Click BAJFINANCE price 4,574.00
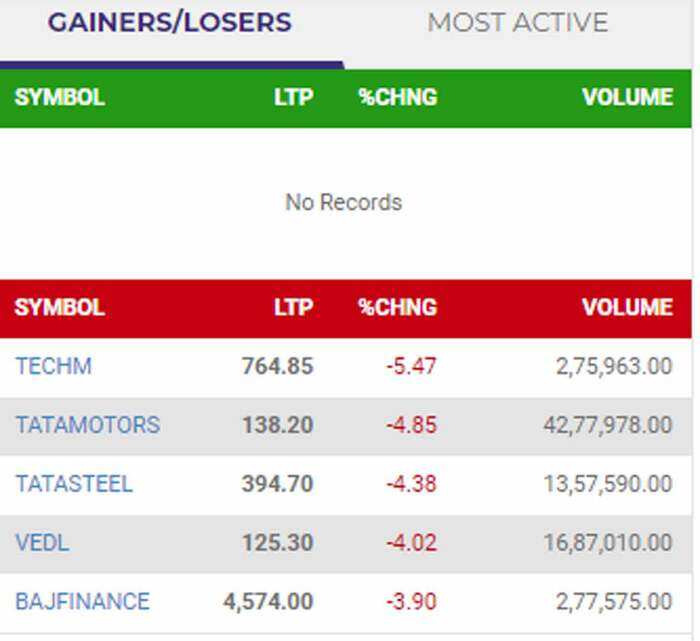 click(268, 602)
